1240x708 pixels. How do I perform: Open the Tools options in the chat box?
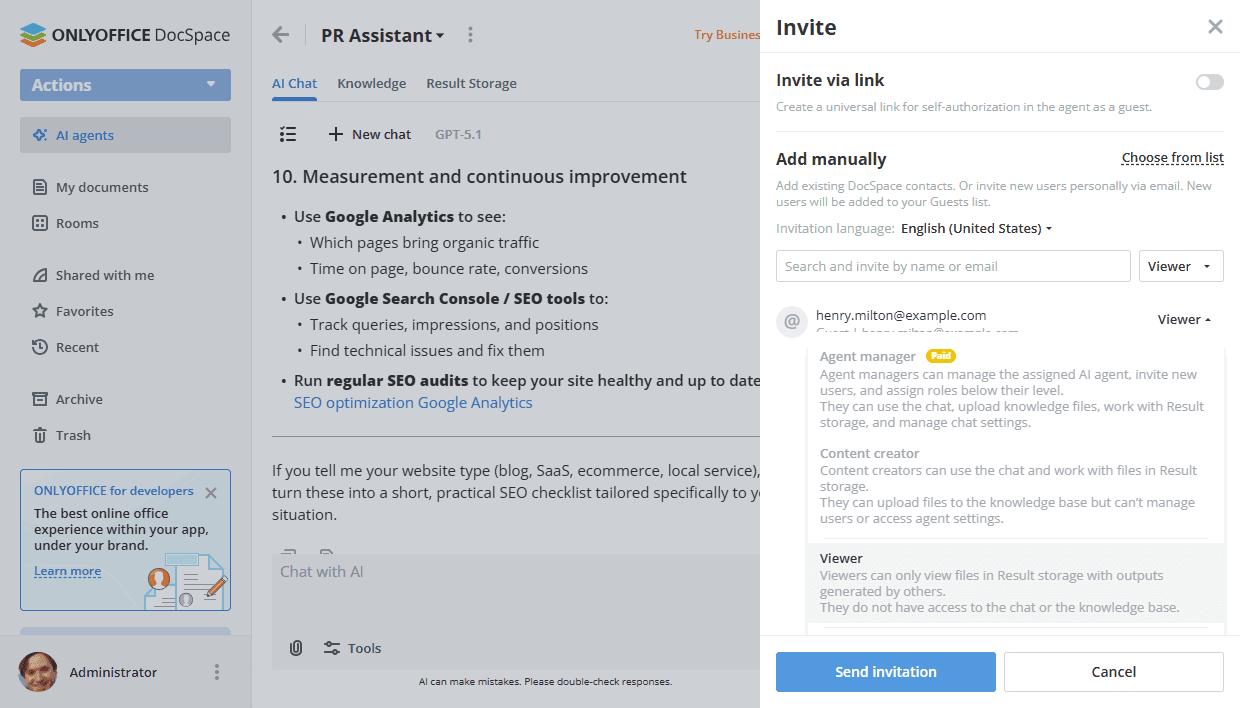(x=352, y=648)
